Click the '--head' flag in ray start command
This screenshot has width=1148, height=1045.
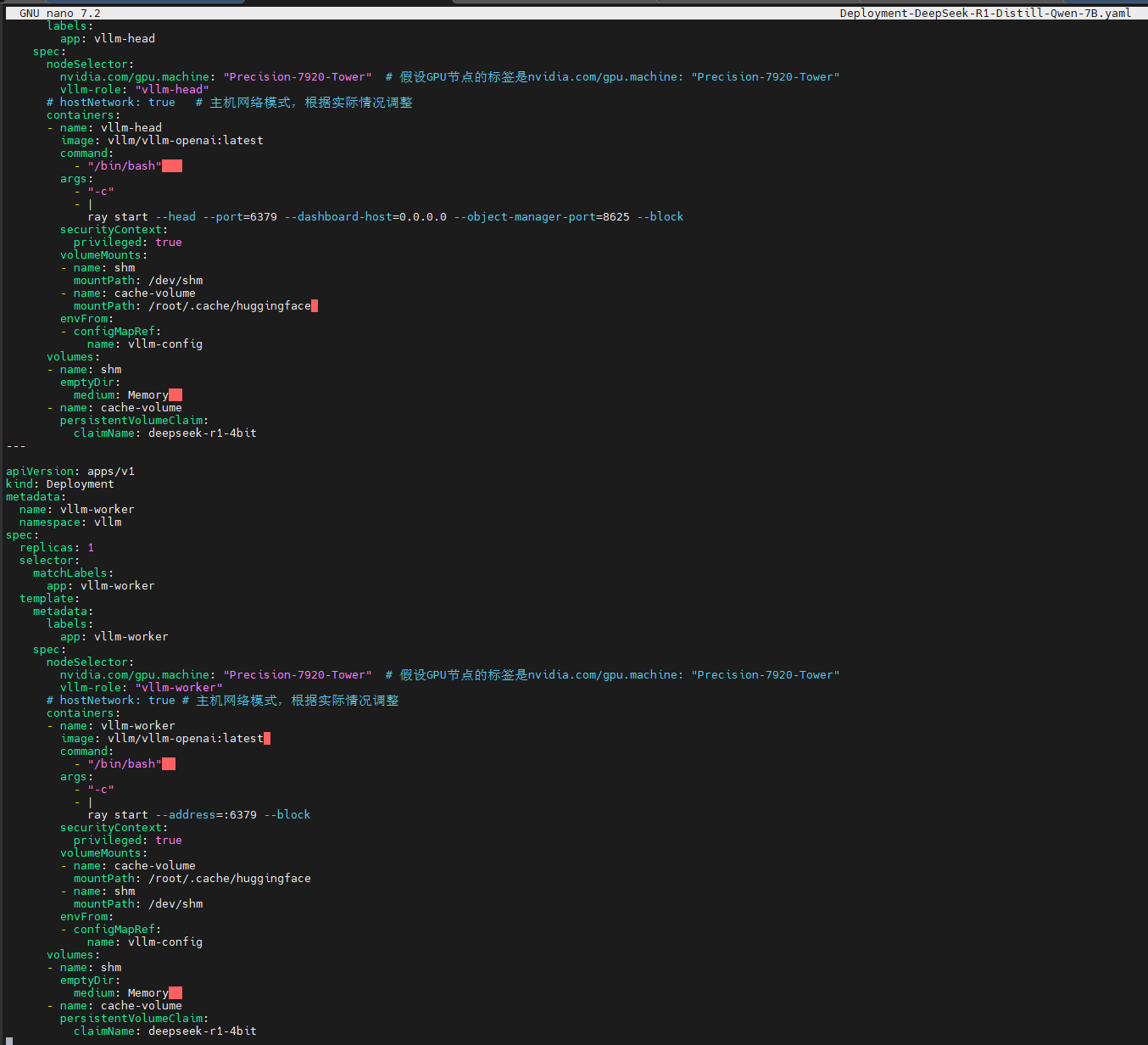176,216
